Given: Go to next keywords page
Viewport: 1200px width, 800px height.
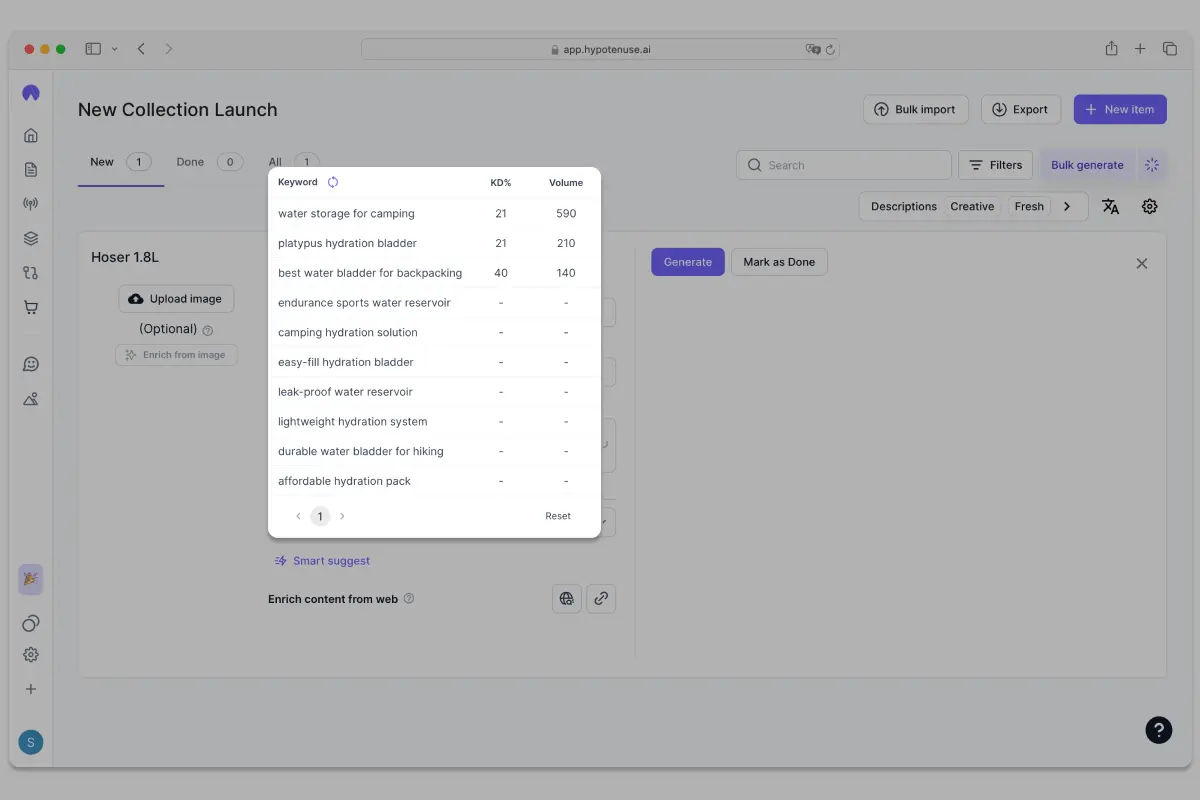Looking at the screenshot, I should coord(342,516).
